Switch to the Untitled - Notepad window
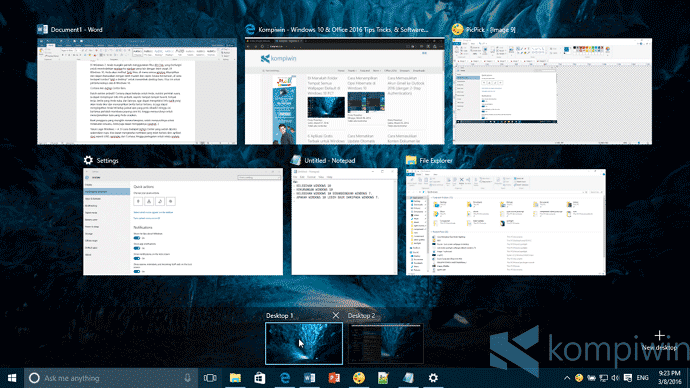 pos(344,222)
